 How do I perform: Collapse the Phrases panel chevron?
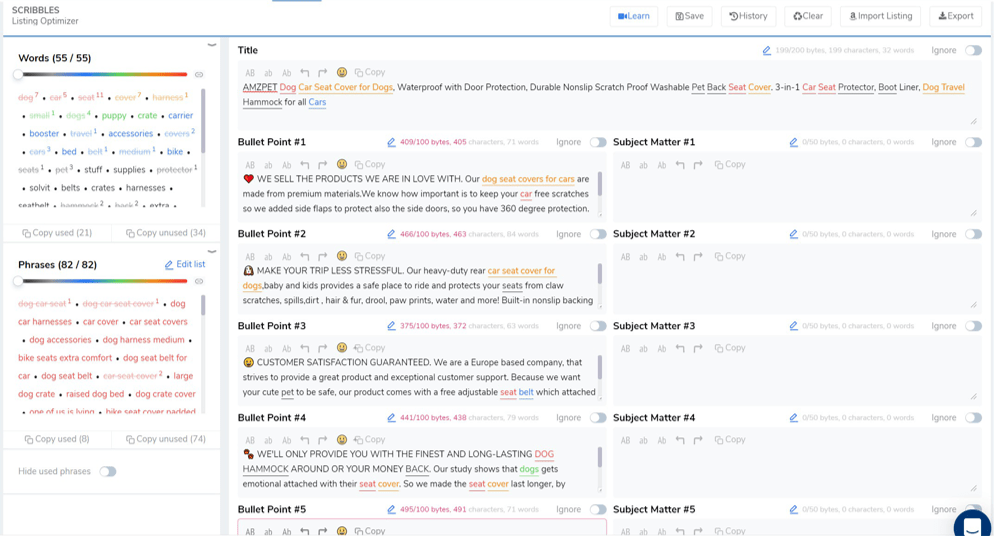(x=212, y=252)
